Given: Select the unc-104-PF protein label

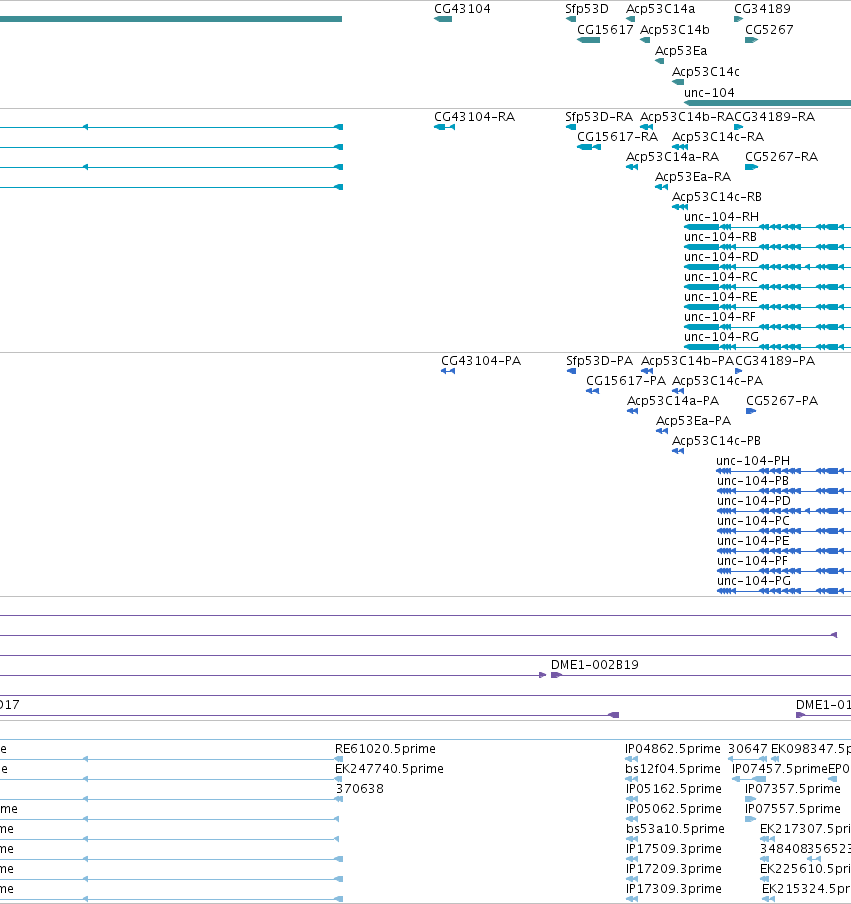Looking at the screenshot, I should point(752,561).
